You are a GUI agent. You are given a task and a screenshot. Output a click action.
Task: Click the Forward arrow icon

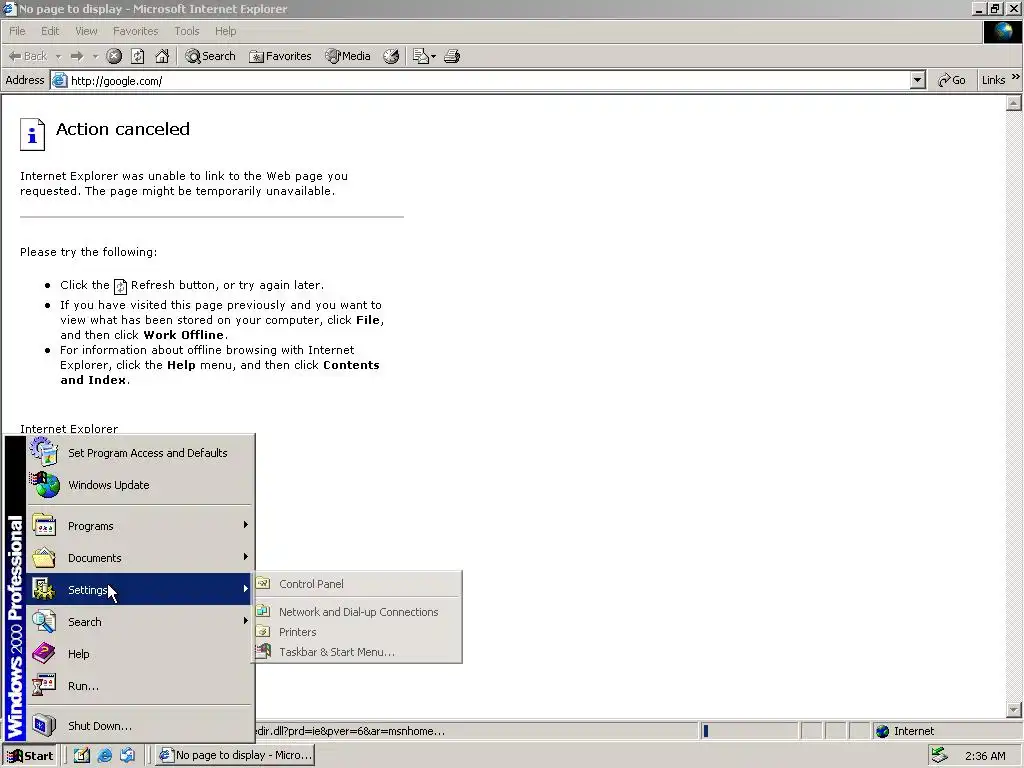(x=77, y=56)
